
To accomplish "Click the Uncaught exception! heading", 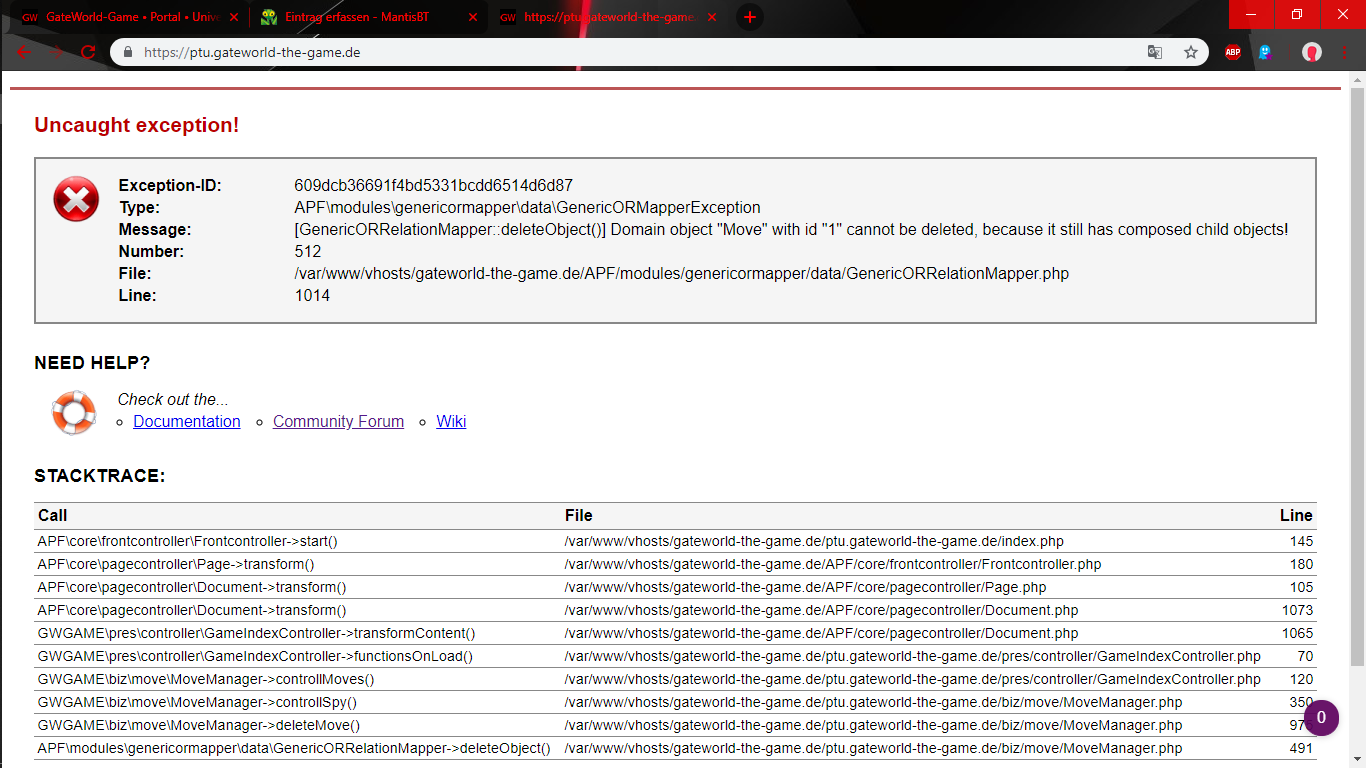I will (137, 125).
